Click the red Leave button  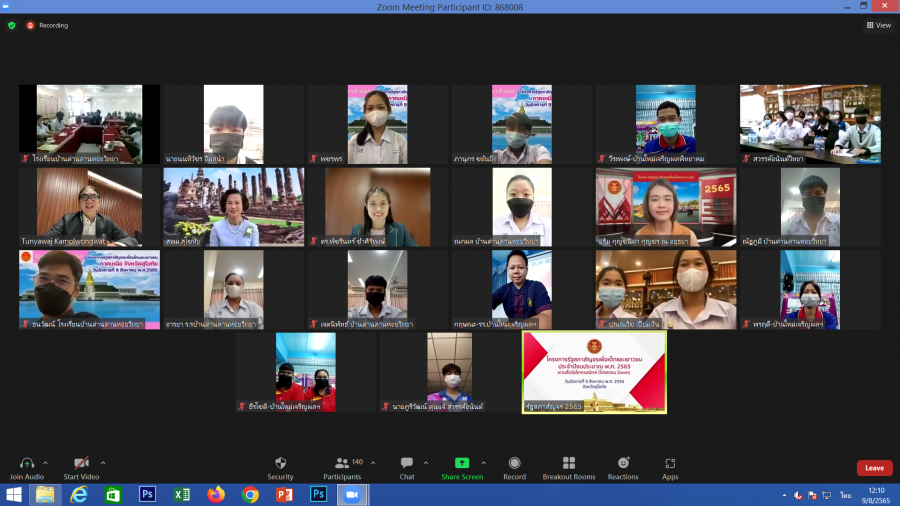pos(874,468)
